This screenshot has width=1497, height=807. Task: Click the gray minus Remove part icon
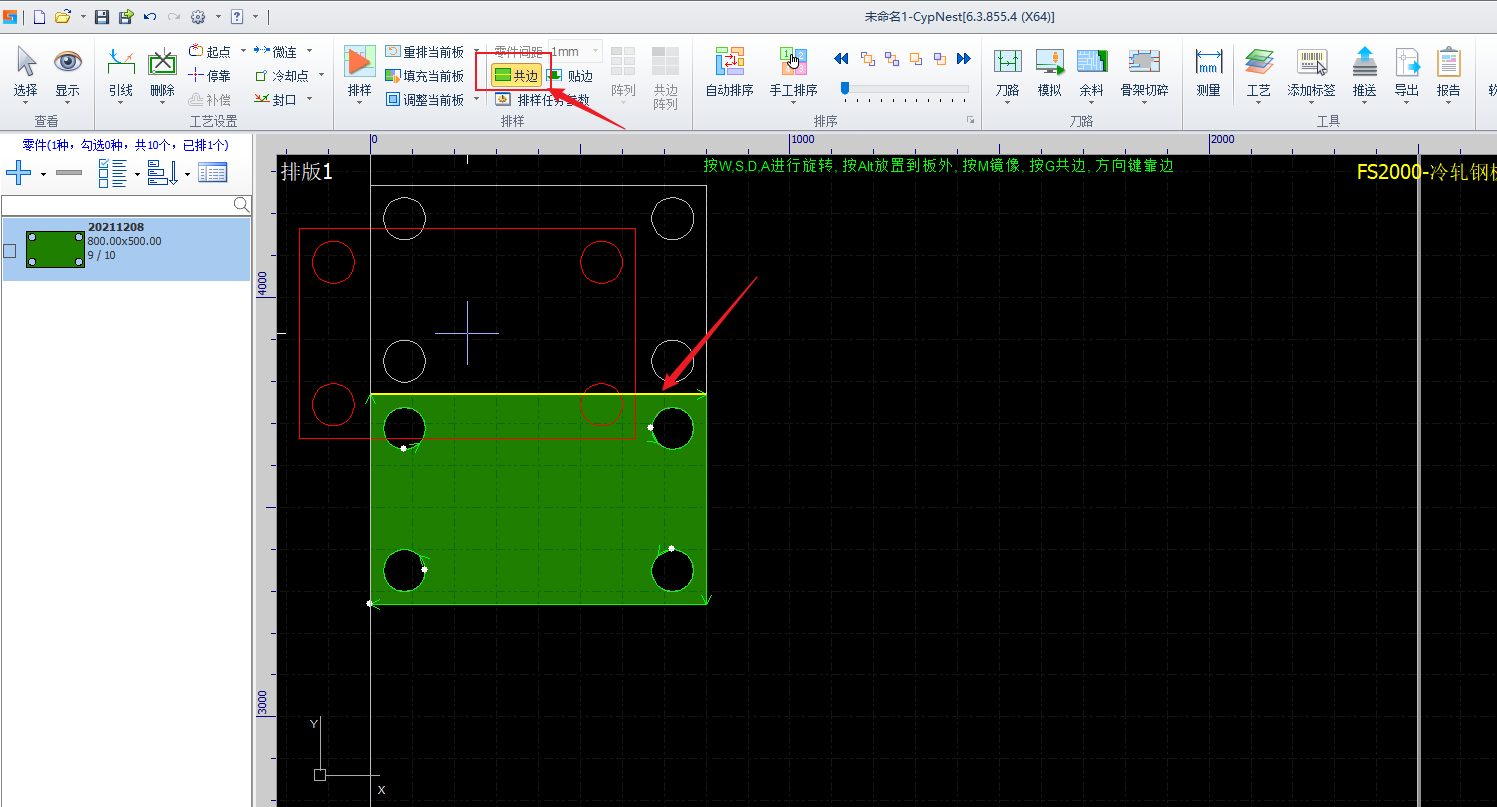point(69,173)
